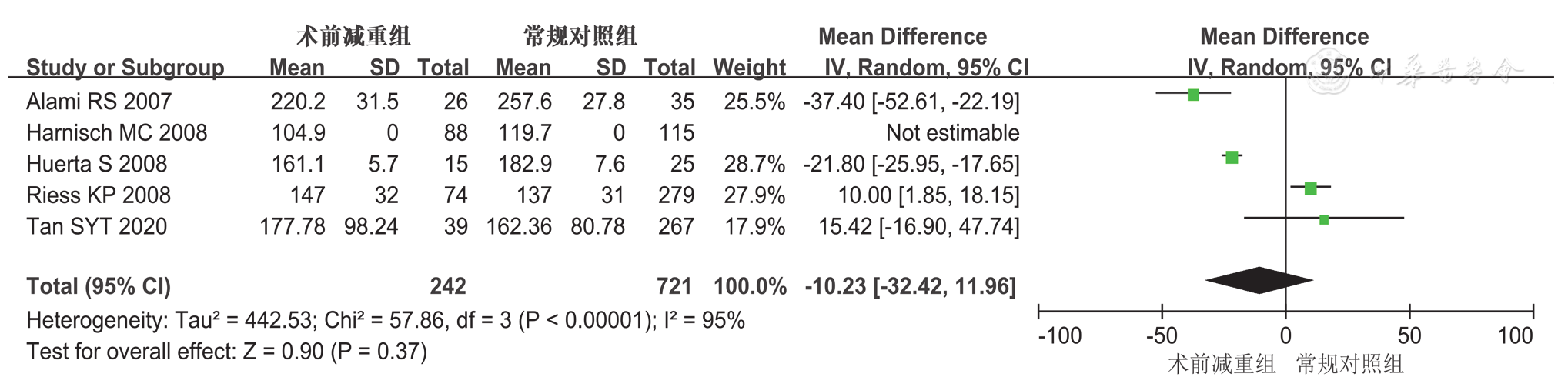Click the Heterogeneity statistics line

pos(385,320)
